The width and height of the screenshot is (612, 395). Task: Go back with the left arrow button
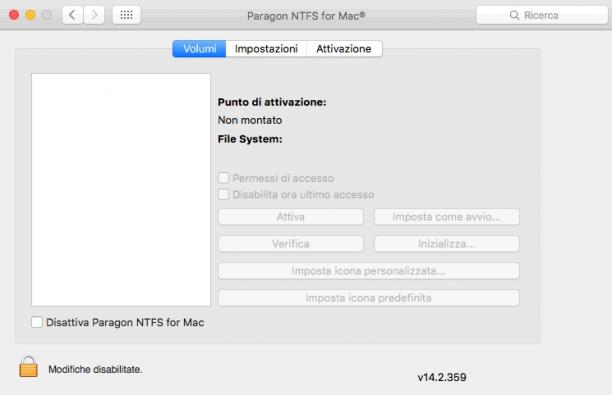73,15
